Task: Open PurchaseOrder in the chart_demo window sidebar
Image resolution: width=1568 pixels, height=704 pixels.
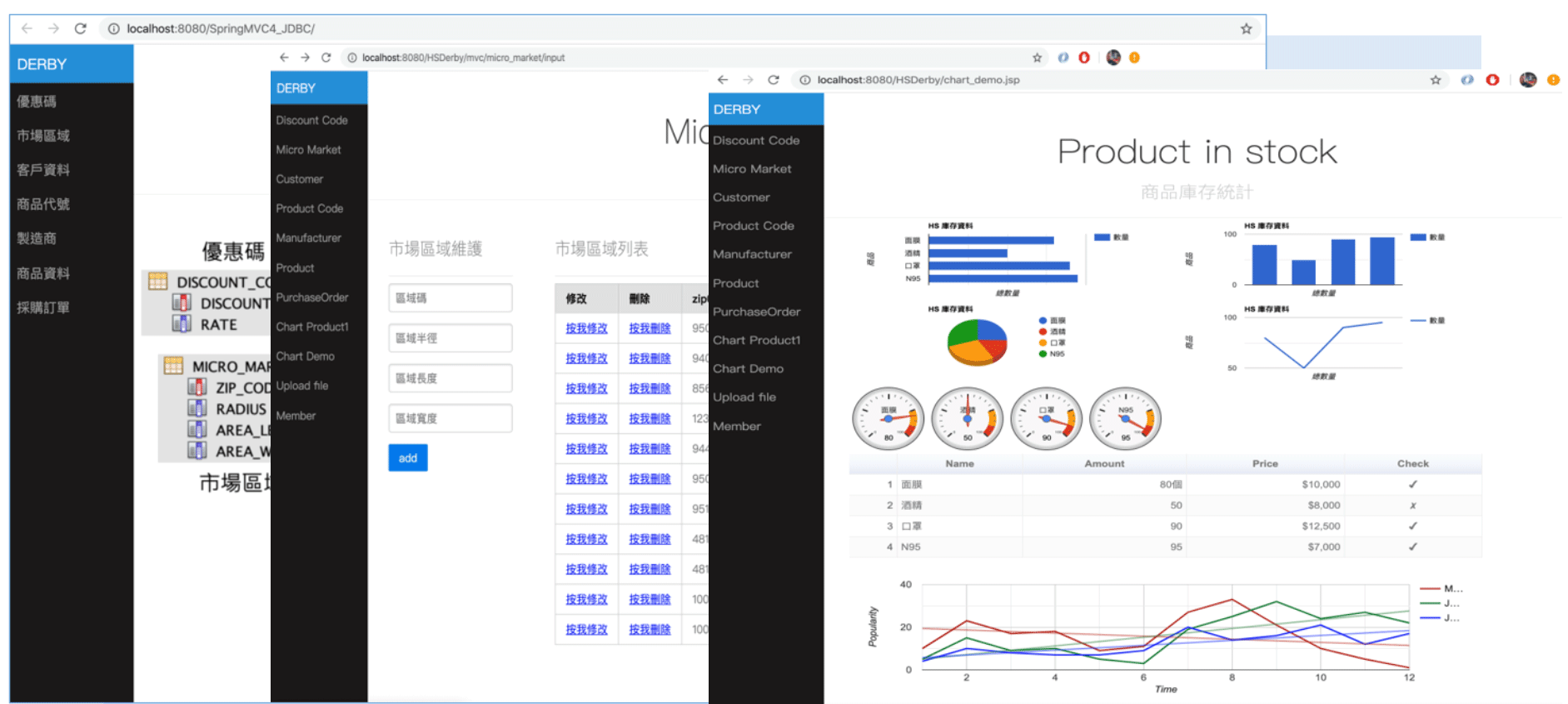Action: tap(756, 312)
